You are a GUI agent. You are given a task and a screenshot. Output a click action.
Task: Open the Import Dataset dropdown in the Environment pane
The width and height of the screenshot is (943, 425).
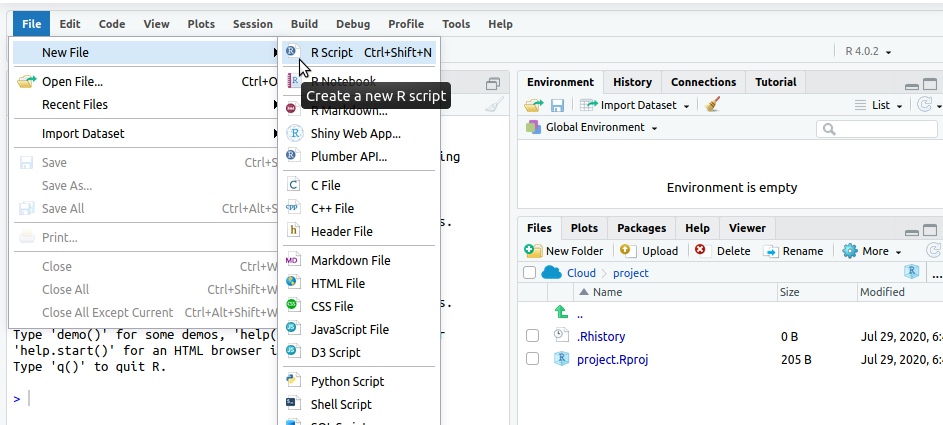point(640,105)
